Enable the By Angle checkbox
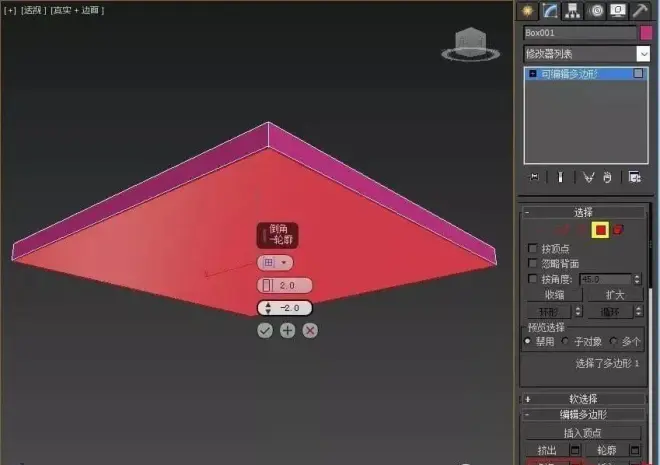660x465 pixels. click(x=532, y=279)
